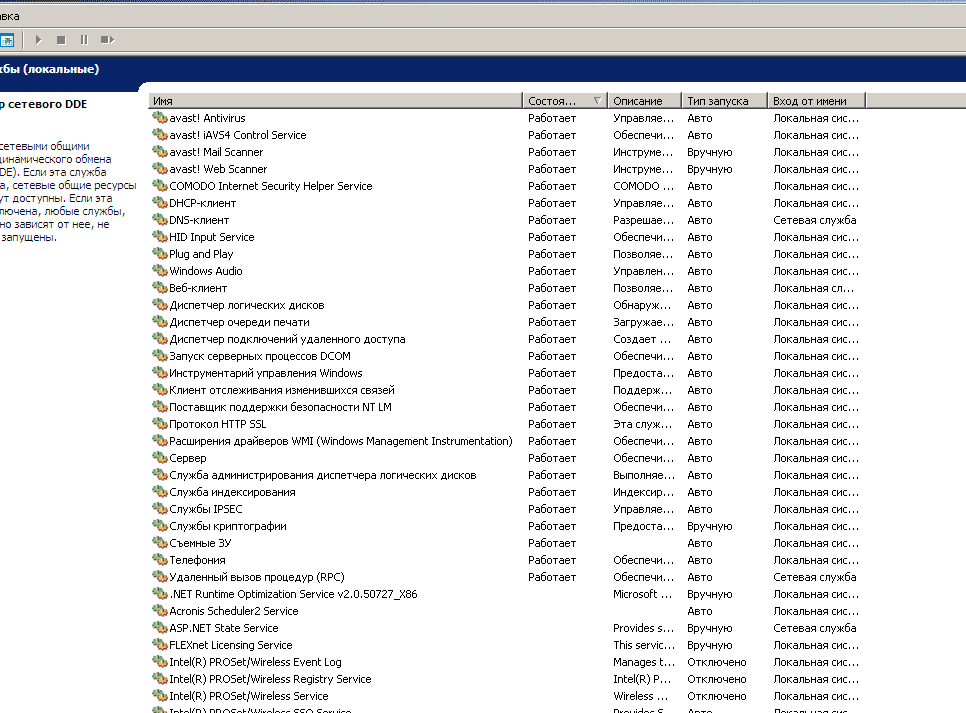
Task: Click 'Microsoft ...' description of .NET Runtime service
Action: click(643, 594)
